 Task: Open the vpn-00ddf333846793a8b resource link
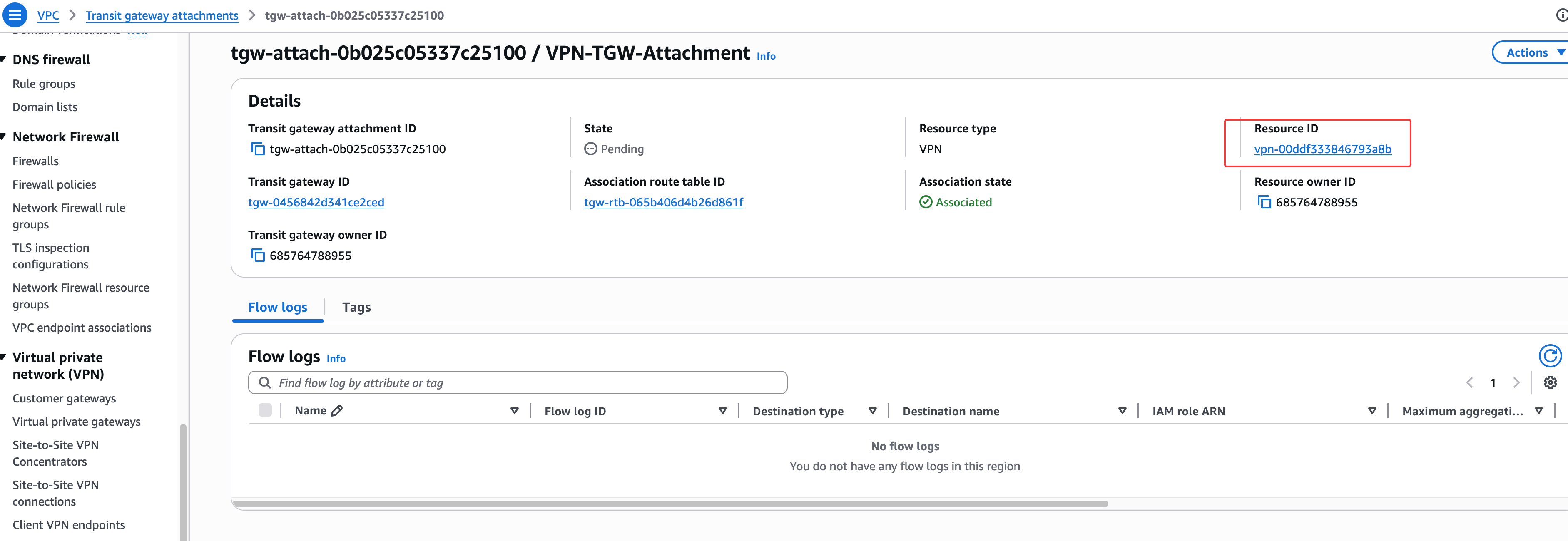[1322, 149]
